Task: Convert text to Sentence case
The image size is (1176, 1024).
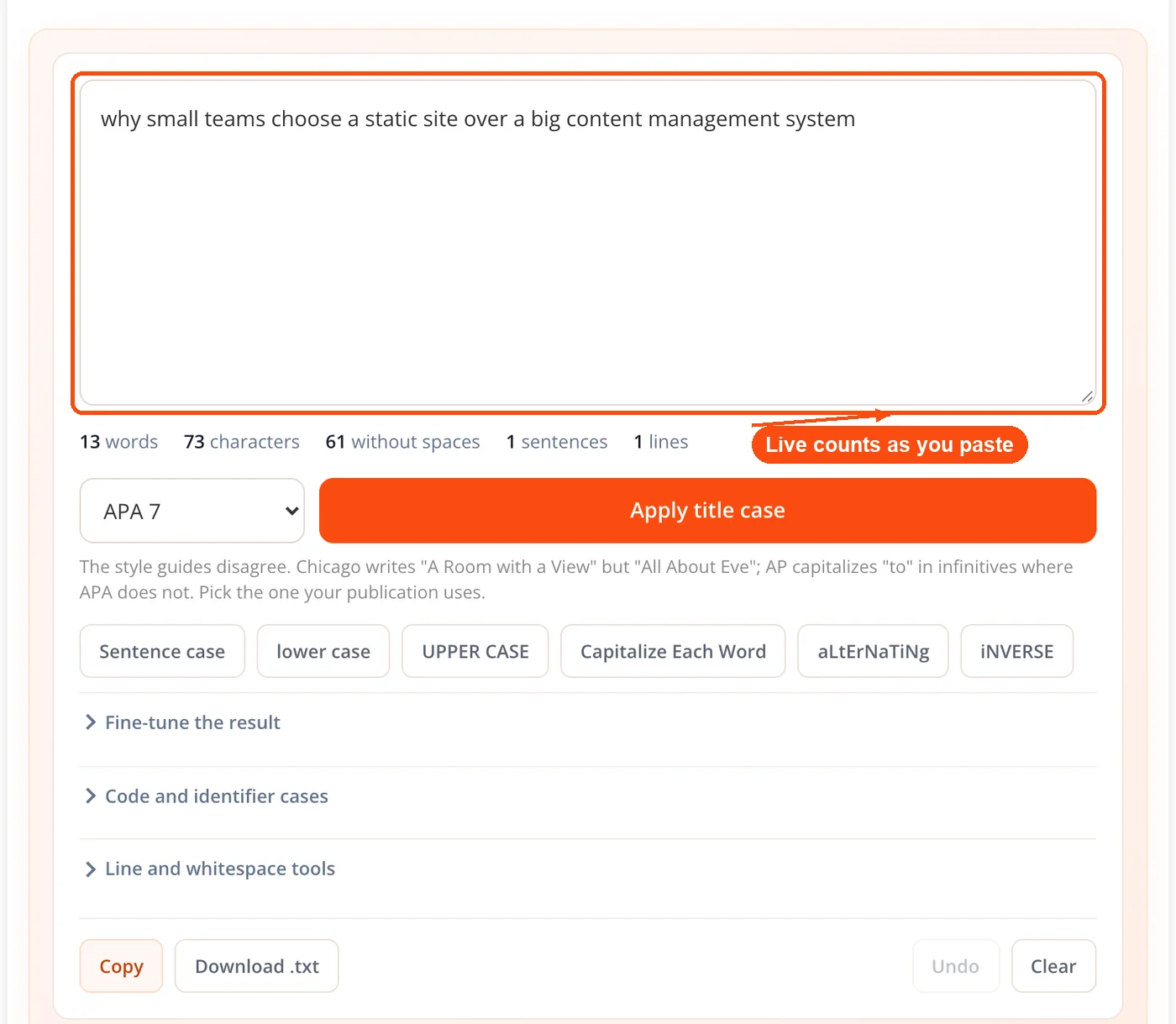Action: tap(162, 651)
